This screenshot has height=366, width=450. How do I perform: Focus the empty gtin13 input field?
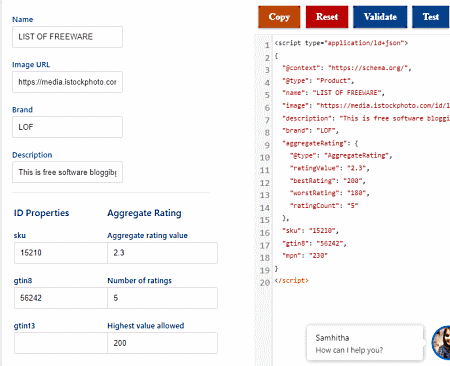61,343
